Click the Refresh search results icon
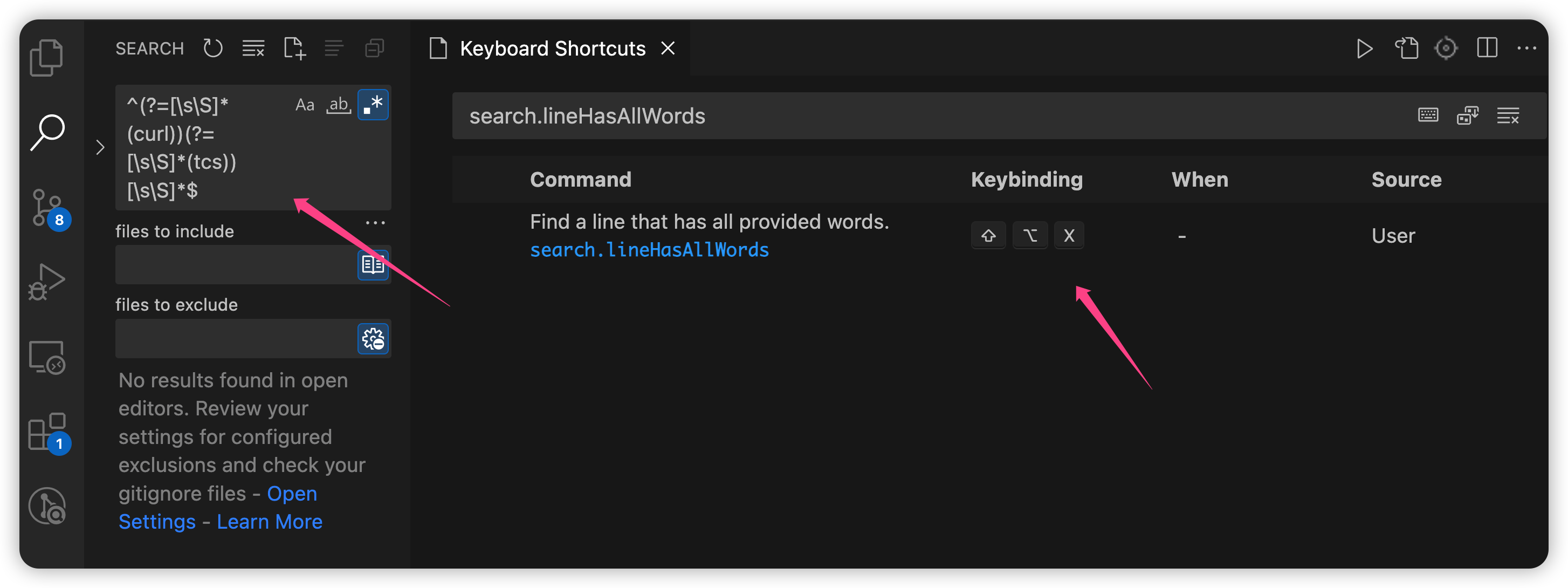Image resolution: width=1568 pixels, height=588 pixels. coord(212,48)
